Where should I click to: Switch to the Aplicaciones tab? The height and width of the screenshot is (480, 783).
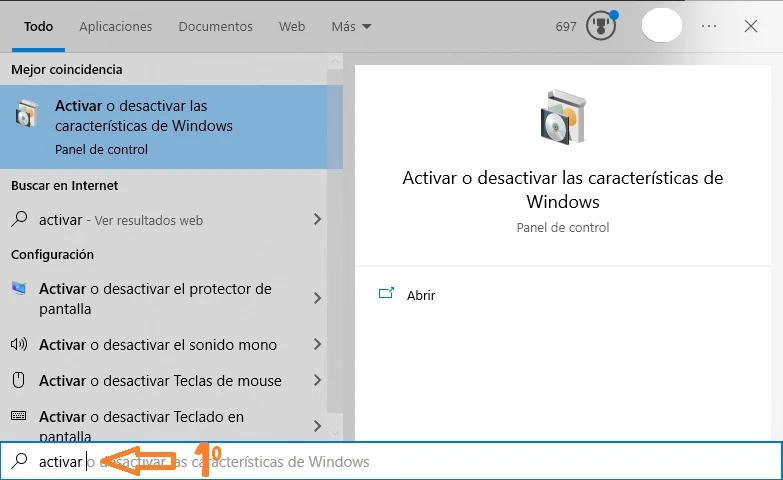pyautogui.click(x=115, y=26)
